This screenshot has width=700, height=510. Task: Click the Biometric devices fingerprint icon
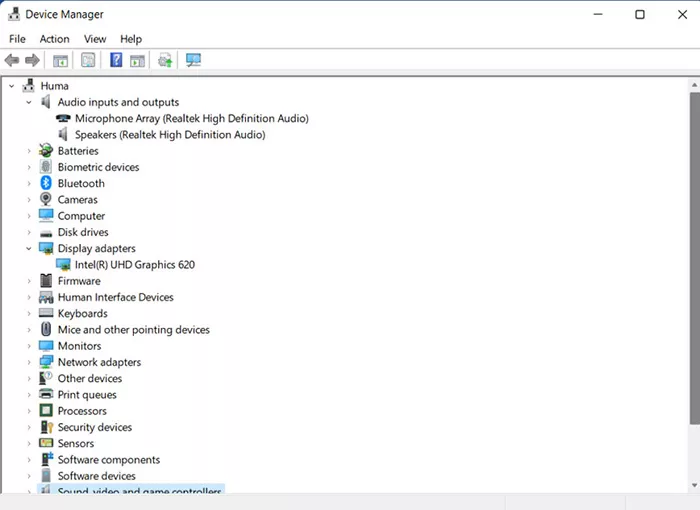[46, 167]
